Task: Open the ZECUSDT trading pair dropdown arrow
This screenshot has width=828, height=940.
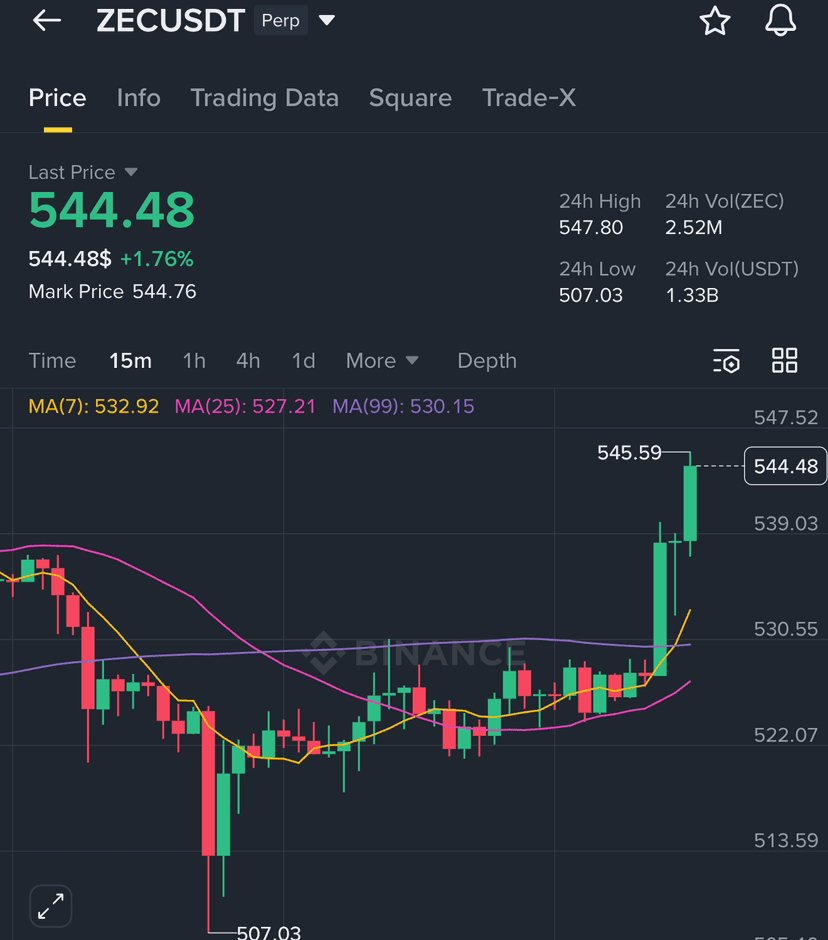Action: [327, 20]
